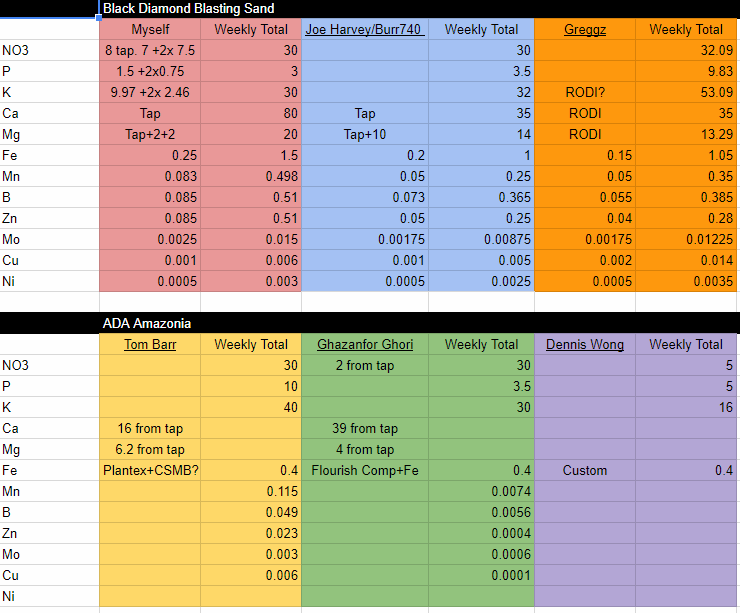This screenshot has width=740, height=613.
Task: Select the Flourish Comp+Fe cell
Action: 365,470
